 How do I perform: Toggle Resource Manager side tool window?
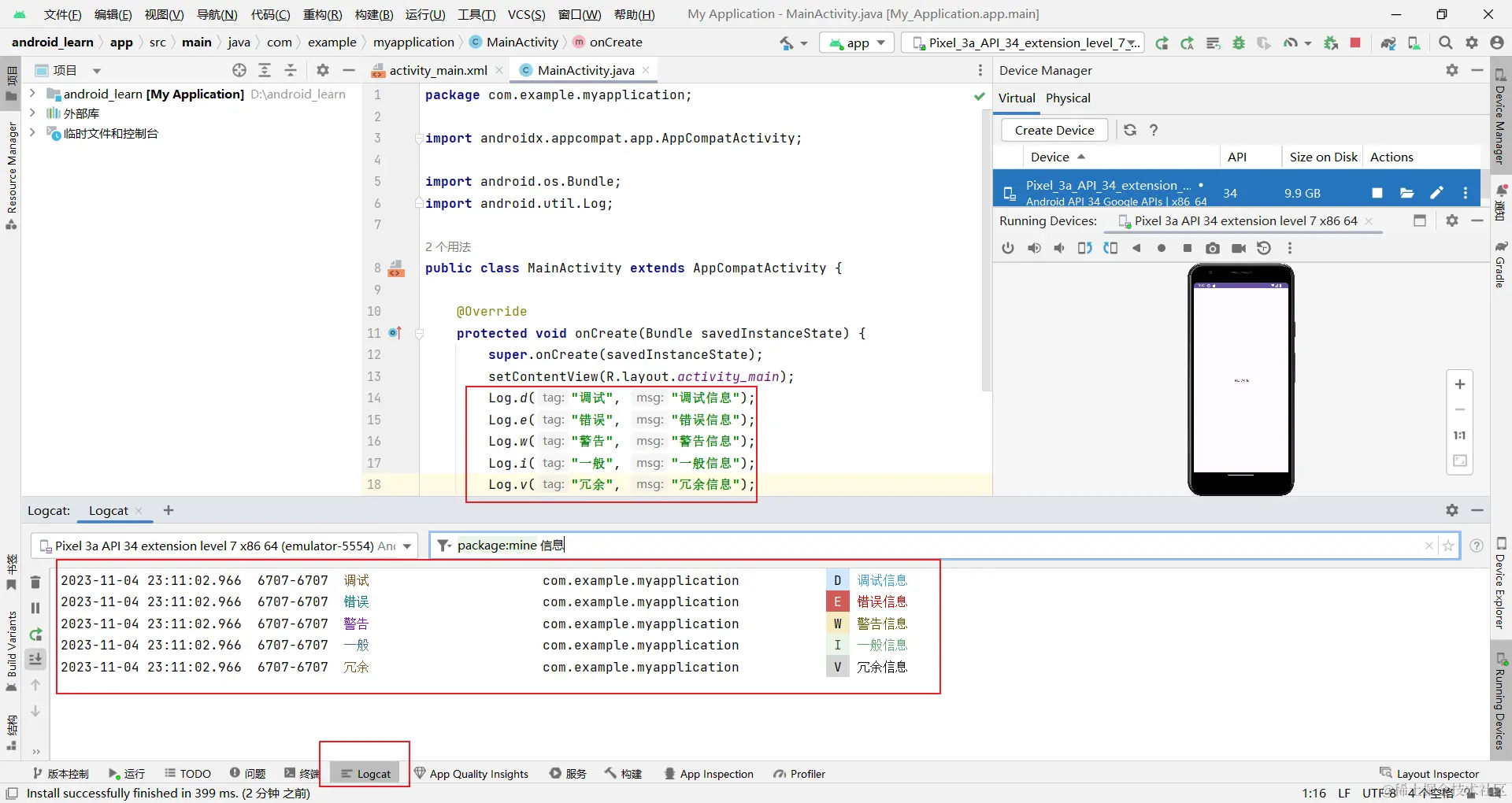tap(11, 176)
